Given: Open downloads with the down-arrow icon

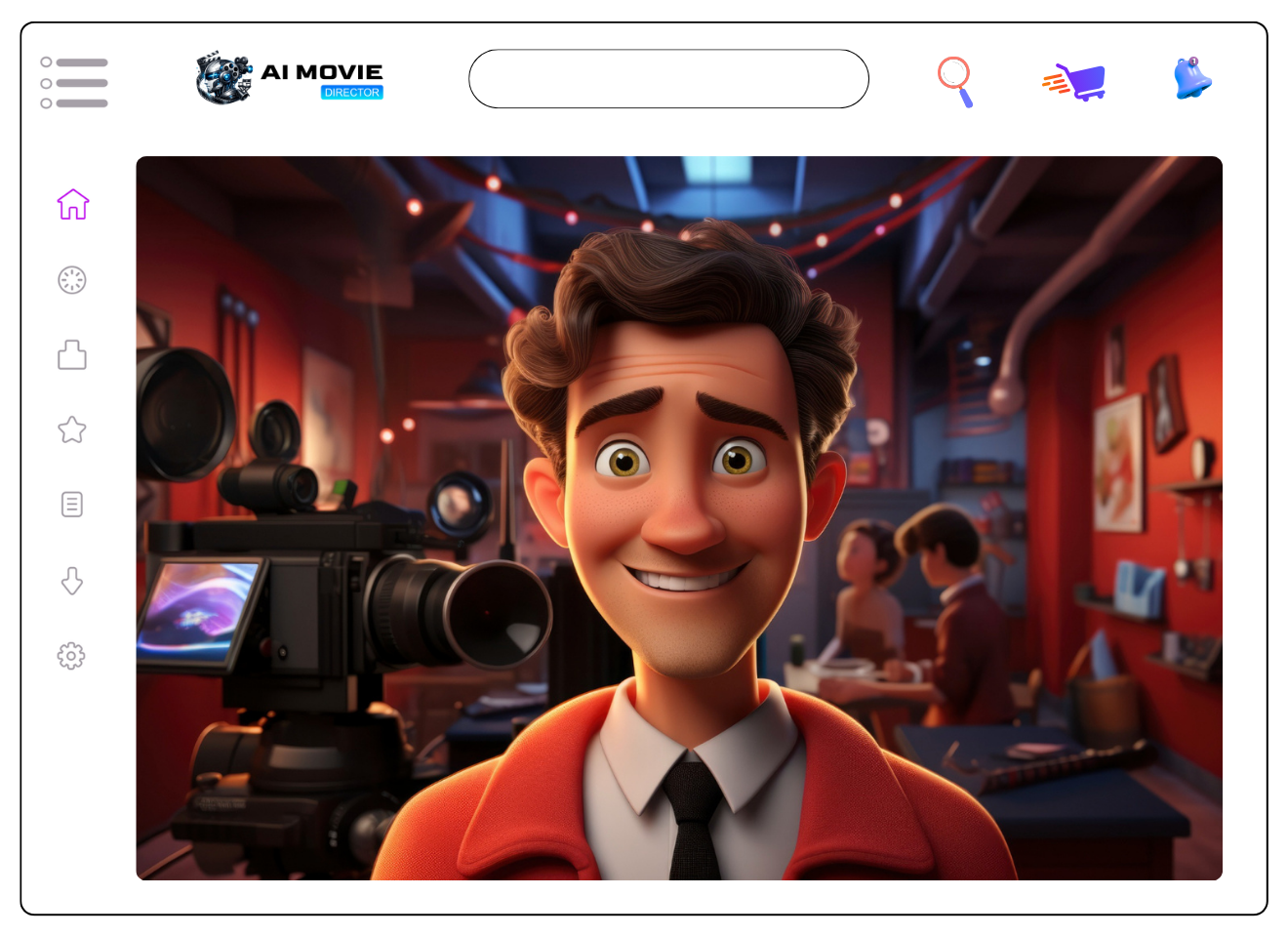Looking at the screenshot, I should [72, 581].
